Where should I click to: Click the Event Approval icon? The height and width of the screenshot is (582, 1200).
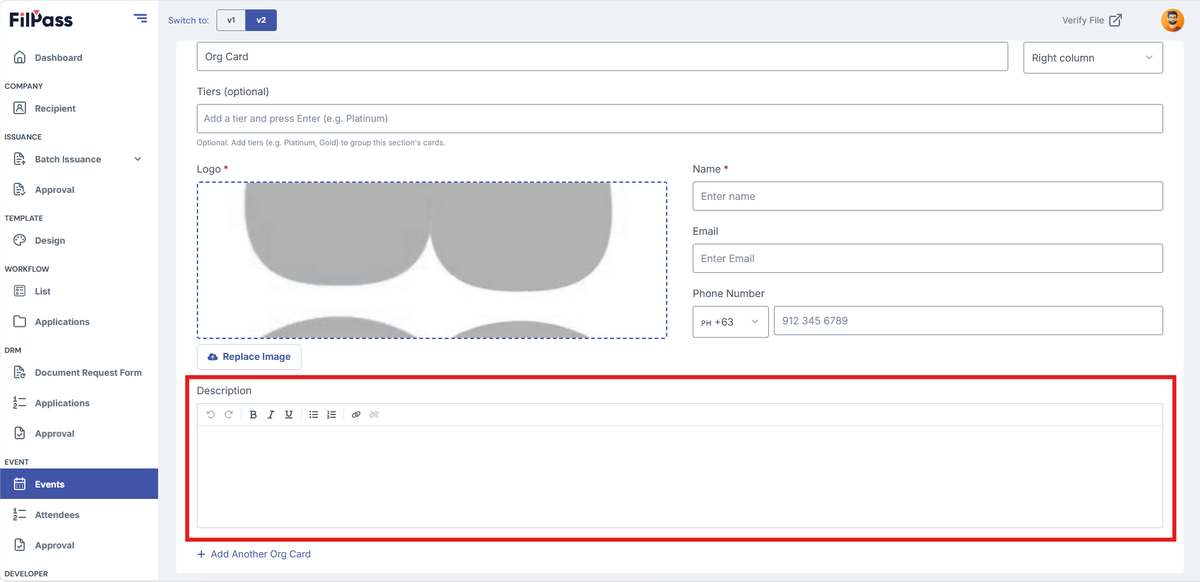point(20,546)
